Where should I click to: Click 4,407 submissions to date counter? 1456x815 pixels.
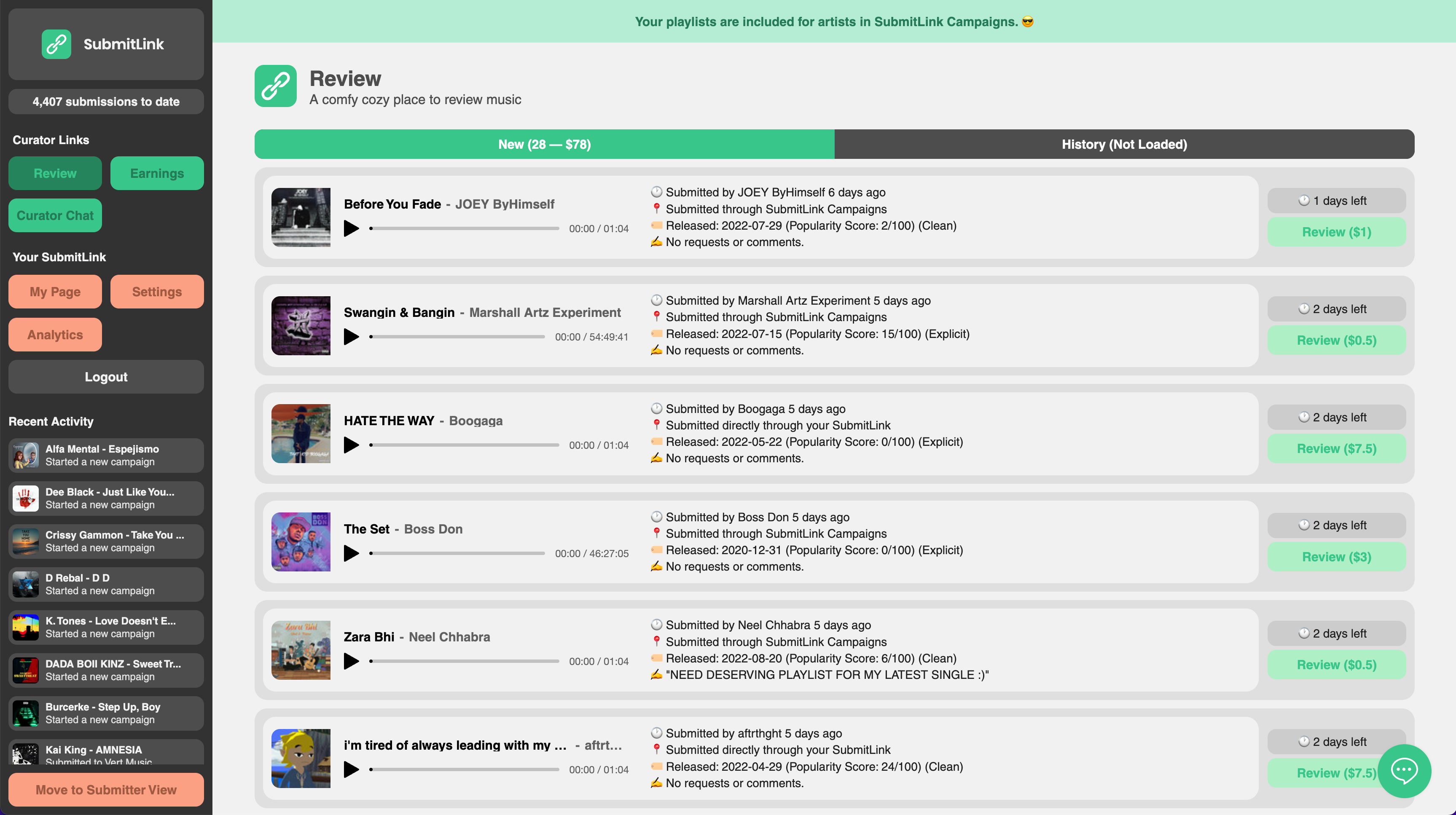[x=106, y=102]
